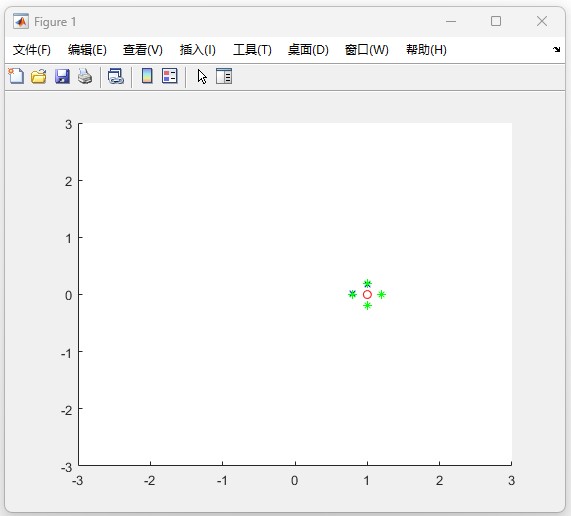This screenshot has height=516, width=571.
Task: Open the 插入(I) menu
Action: pos(198,50)
